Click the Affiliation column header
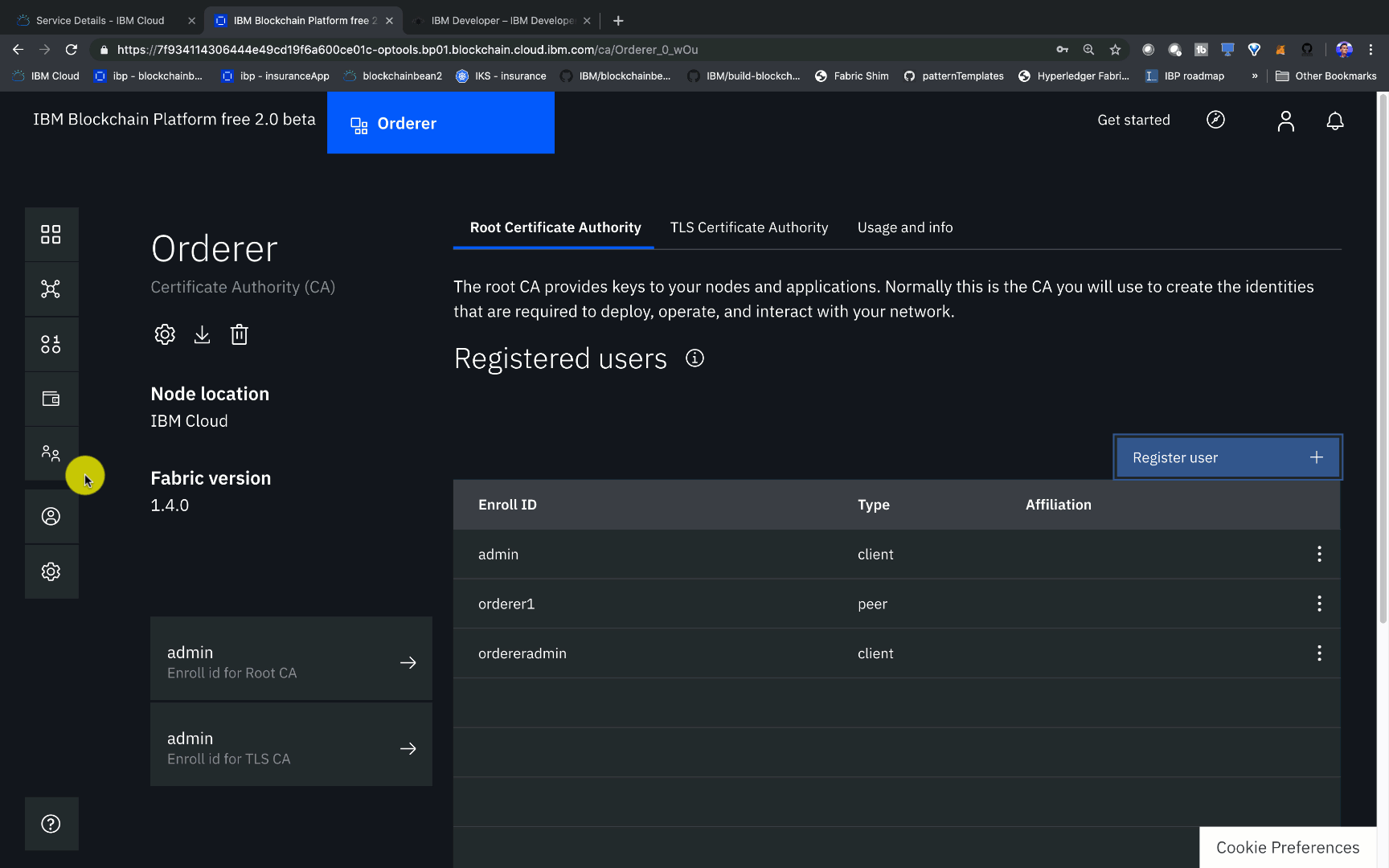The height and width of the screenshot is (868, 1389). pyautogui.click(x=1059, y=505)
